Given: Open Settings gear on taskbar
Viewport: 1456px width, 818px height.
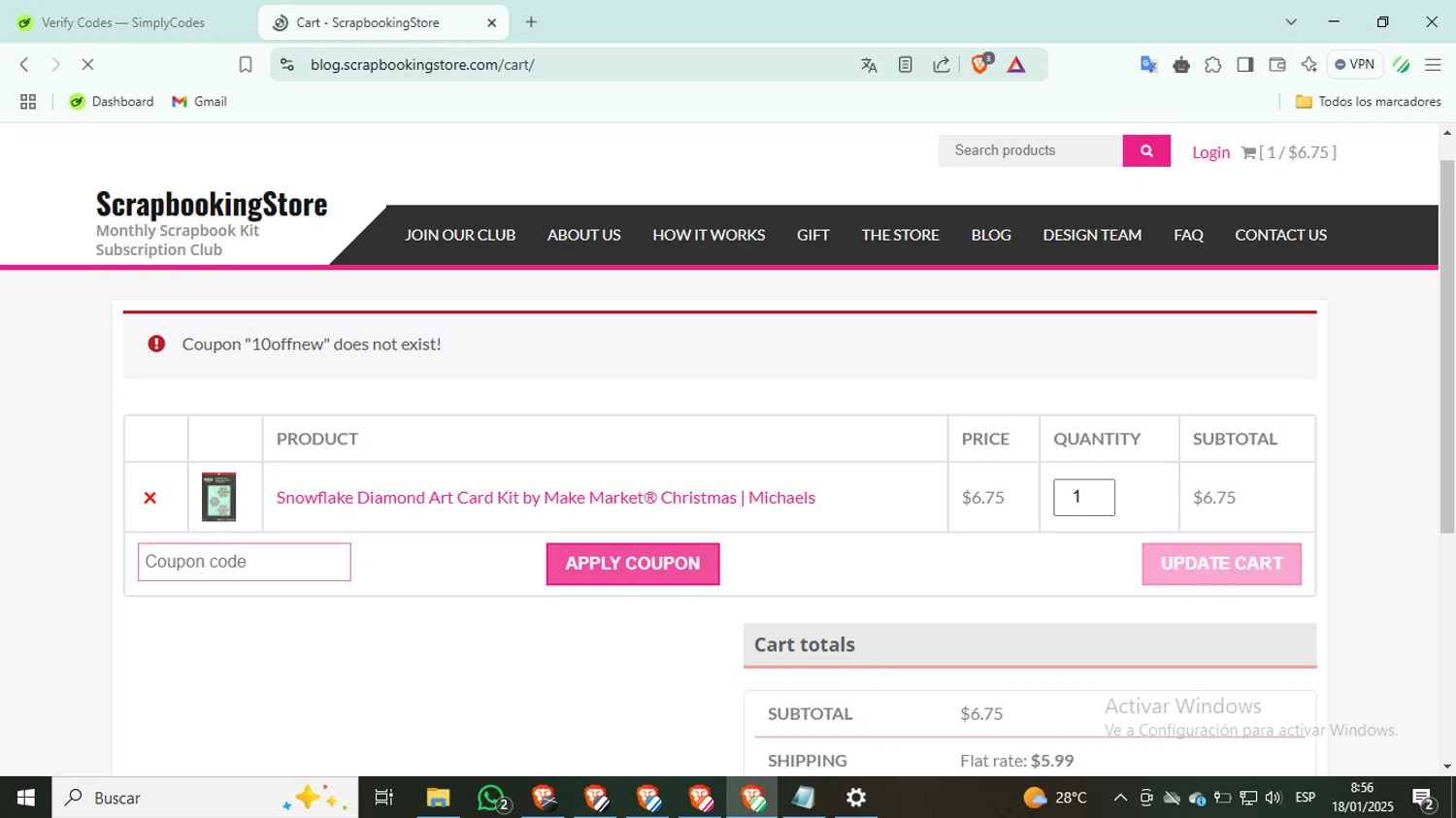Looking at the screenshot, I should (x=856, y=798).
